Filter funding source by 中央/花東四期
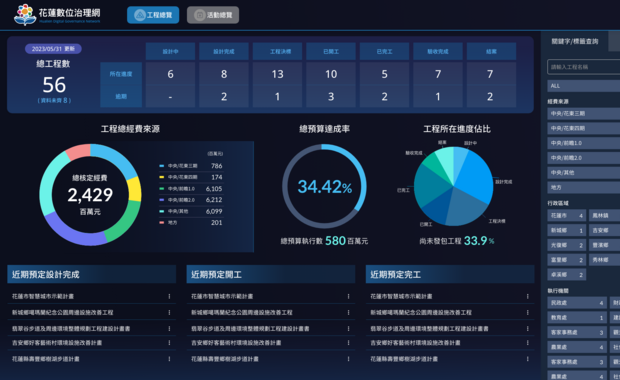Viewport: 620px width, 380px height. (x=584, y=128)
